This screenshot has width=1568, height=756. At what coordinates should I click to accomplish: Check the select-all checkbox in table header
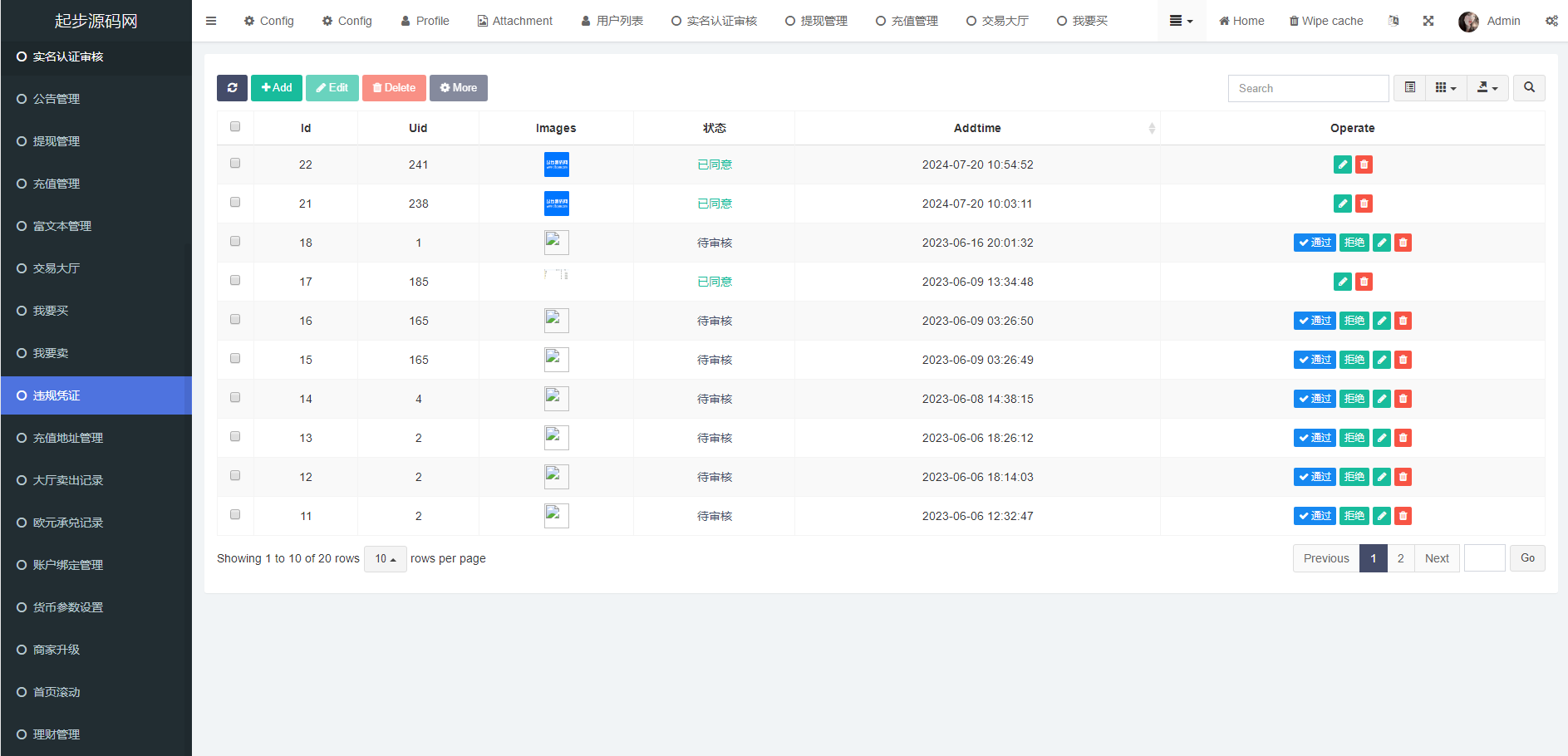click(x=235, y=127)
